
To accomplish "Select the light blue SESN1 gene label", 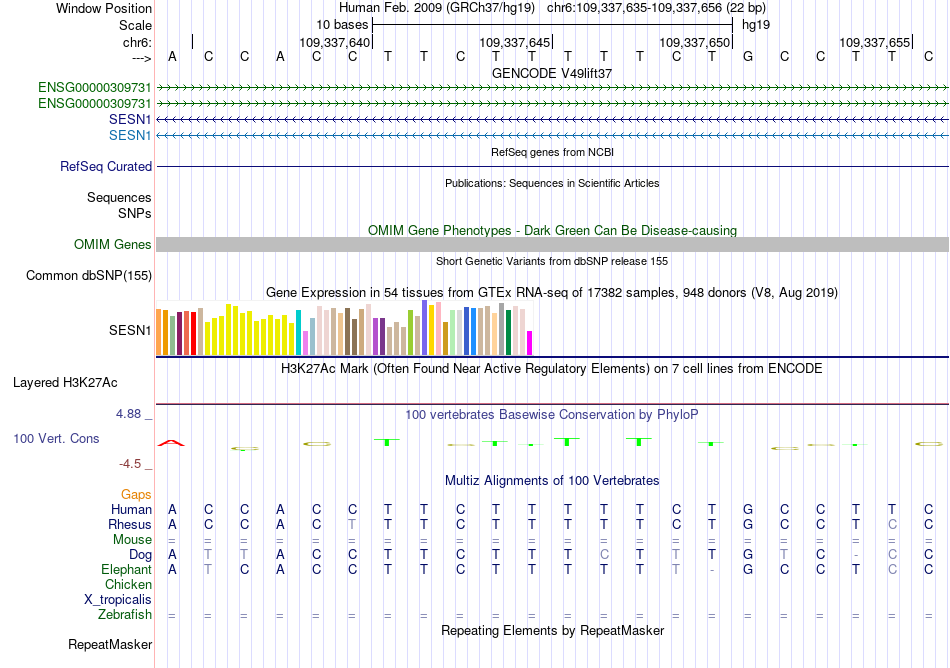I will pyautogui.click(x=130, y=135).
